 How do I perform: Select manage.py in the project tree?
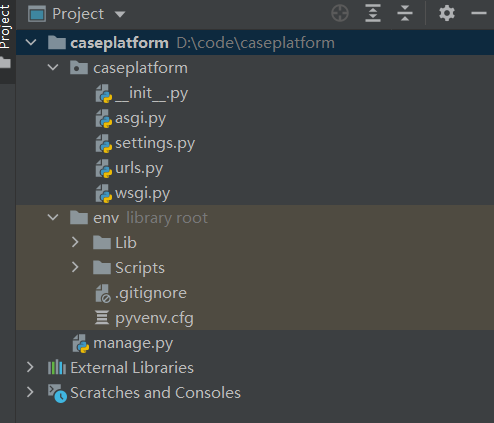133,343
